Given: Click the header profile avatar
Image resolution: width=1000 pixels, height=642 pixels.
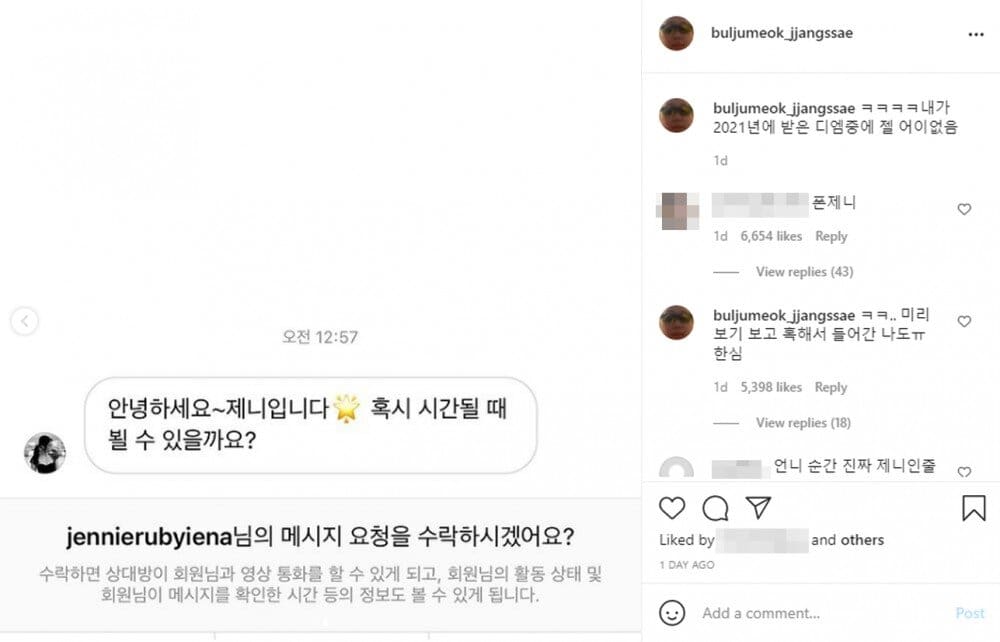Looking at the screenshot, I should (676, 33).
